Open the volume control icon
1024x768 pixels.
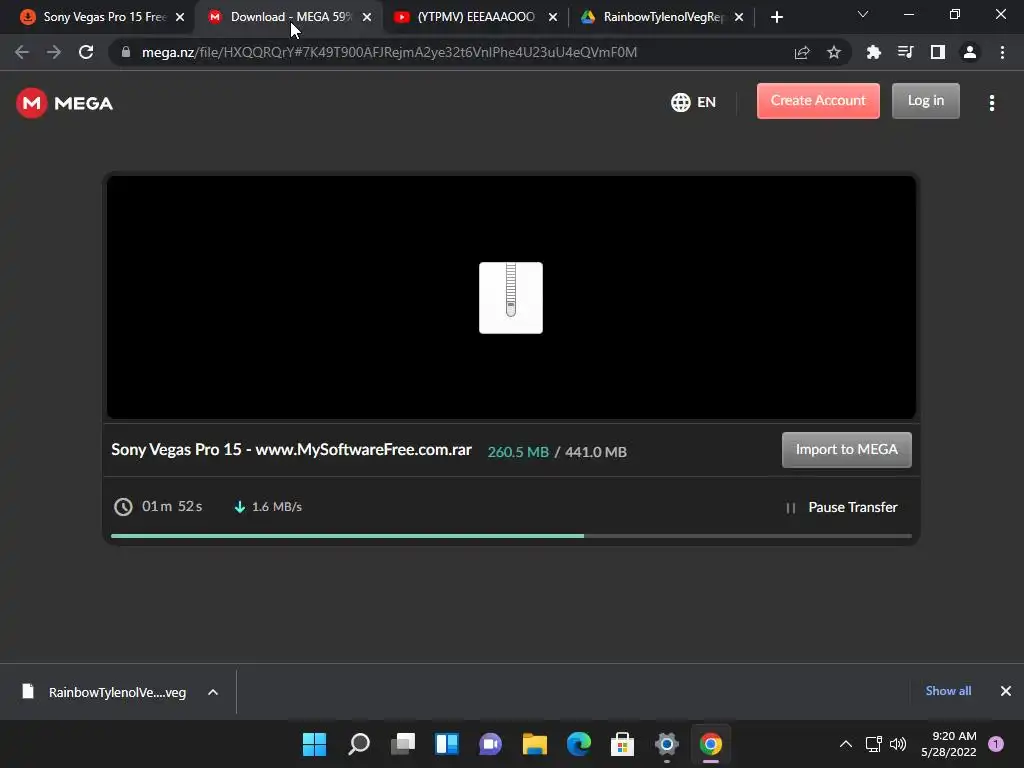pyautogui.click(x=898, y=744)
